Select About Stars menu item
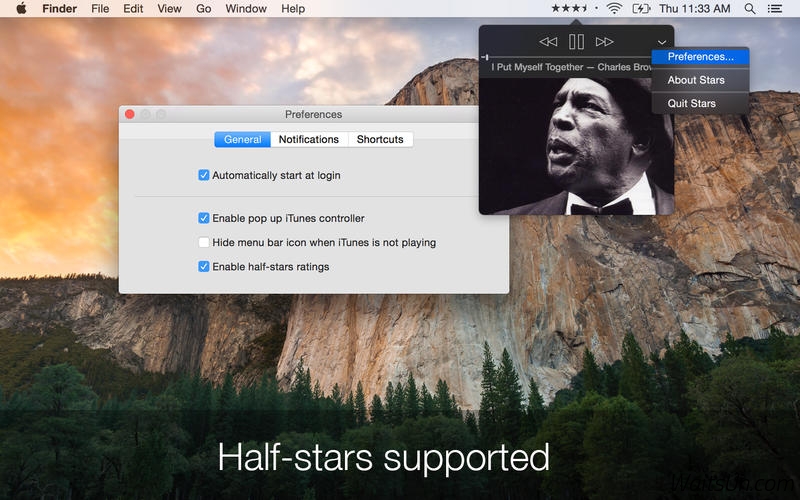800x500 pixels. (696, 80)
